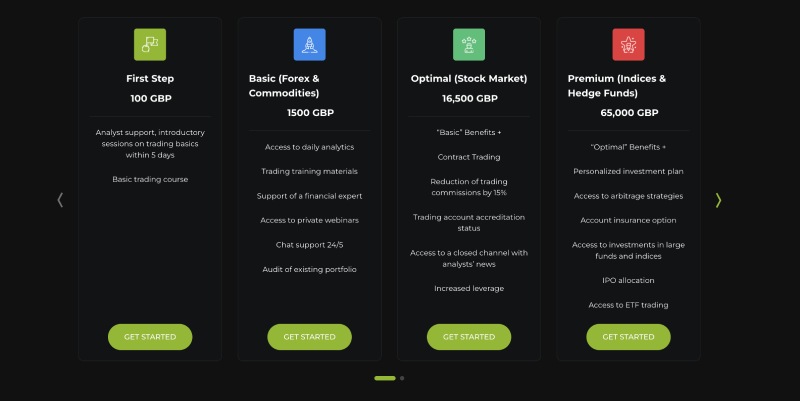800x401 pixels.
Task: Click the red Premium plan icon
Action: coord(628,44)
